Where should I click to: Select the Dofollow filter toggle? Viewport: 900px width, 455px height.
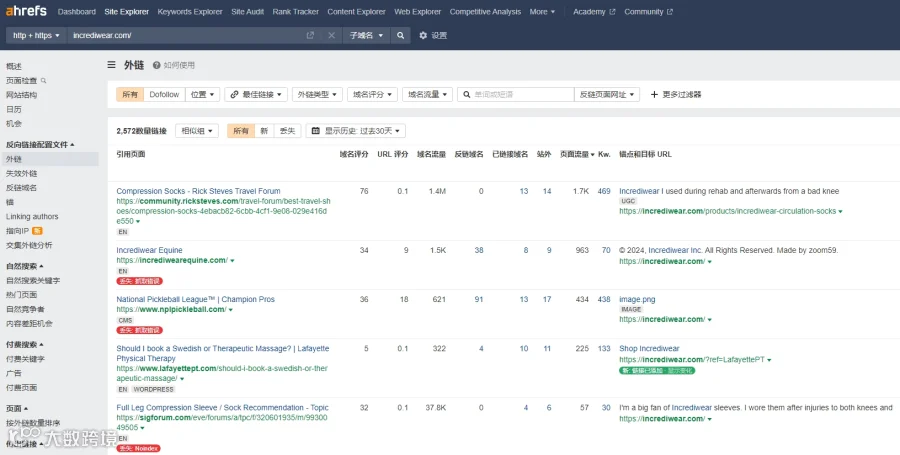[164, 95]
